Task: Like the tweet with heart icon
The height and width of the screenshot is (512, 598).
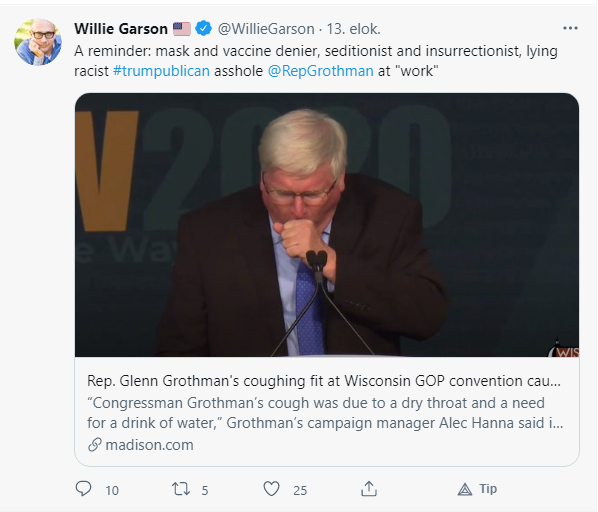Action: (x=272, y=489)
